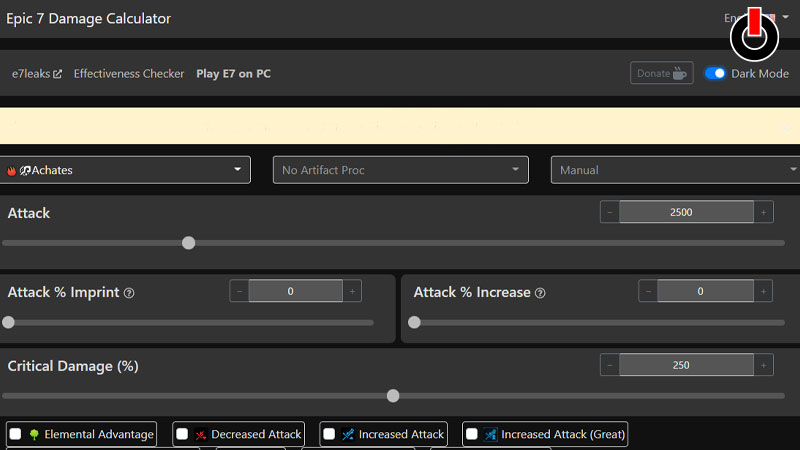Screen dimensions: 800x450
Task: Expand the No Artifact Proc dropdown
Action: [x=401, y=170]
